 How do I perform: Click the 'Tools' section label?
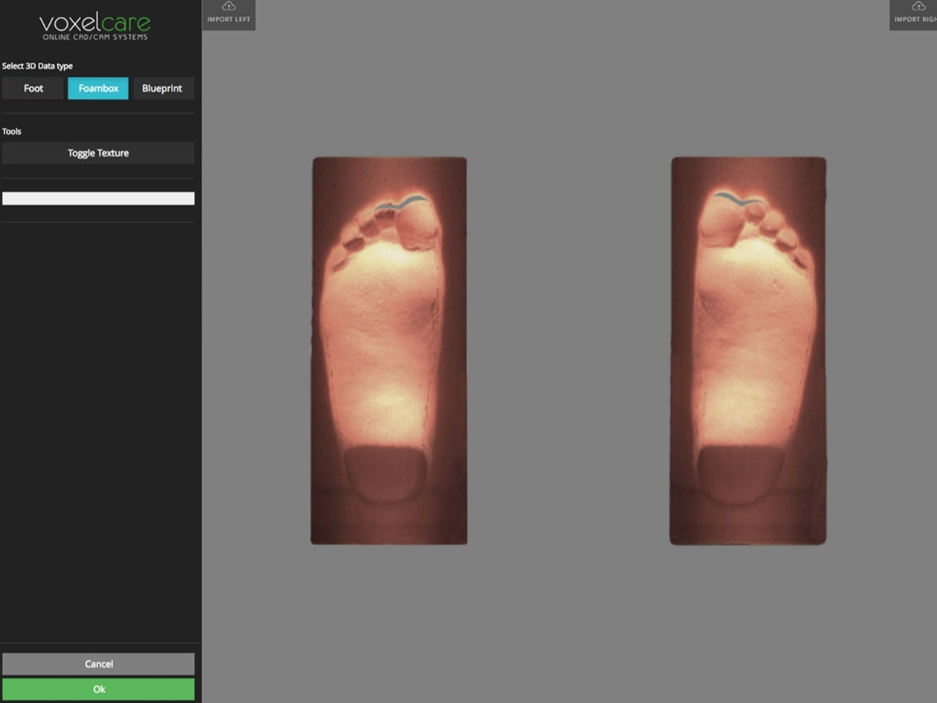pyautogui.click(x=11, y=132)
